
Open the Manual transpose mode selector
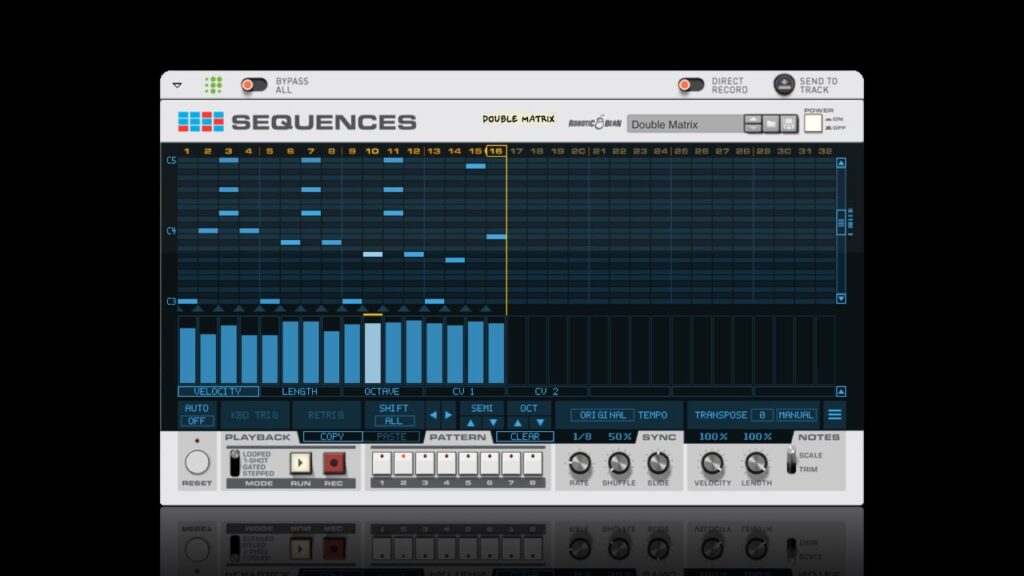795,415
